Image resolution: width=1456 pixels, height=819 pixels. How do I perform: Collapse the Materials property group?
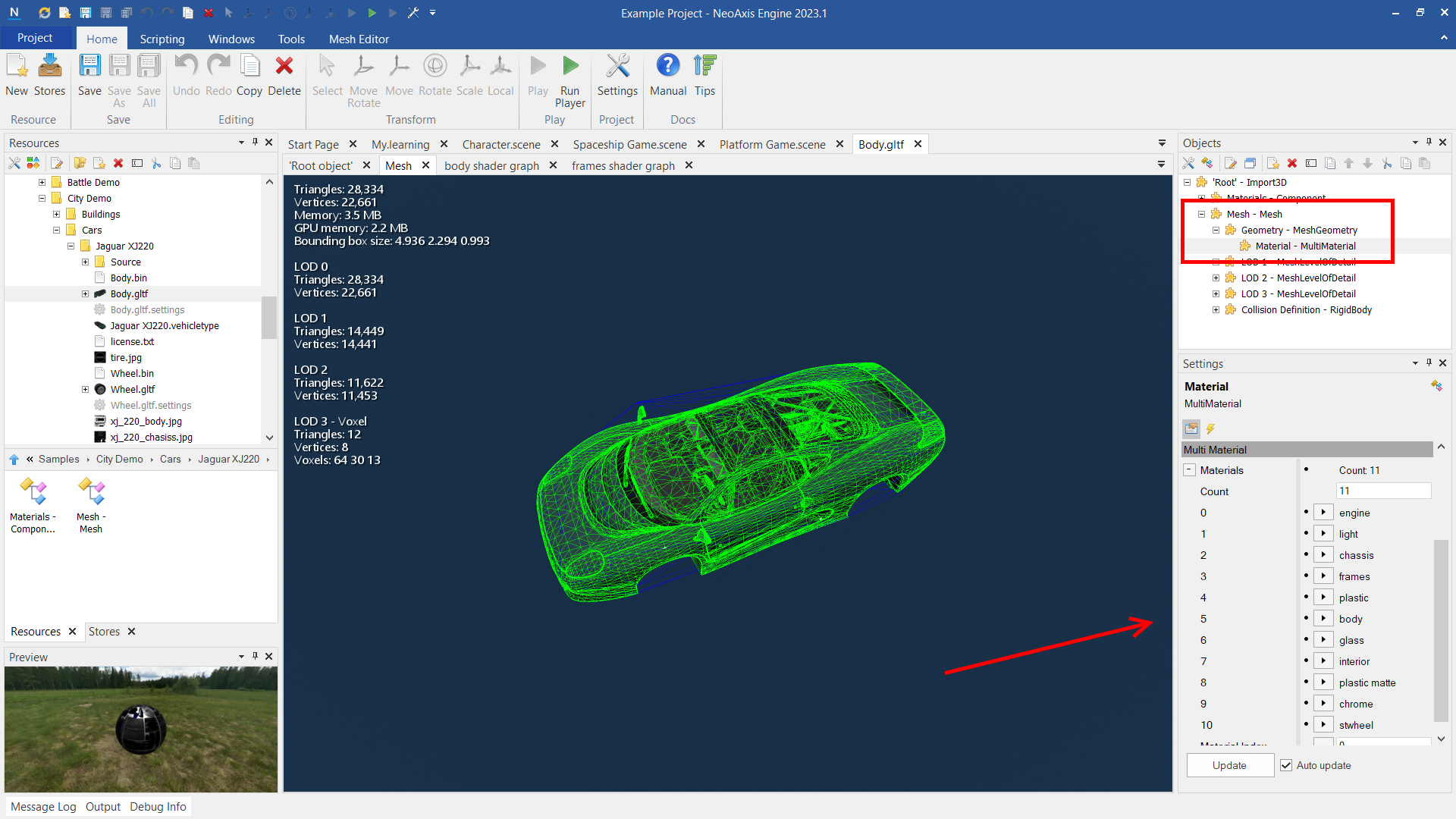click(x=1190, y=470)
